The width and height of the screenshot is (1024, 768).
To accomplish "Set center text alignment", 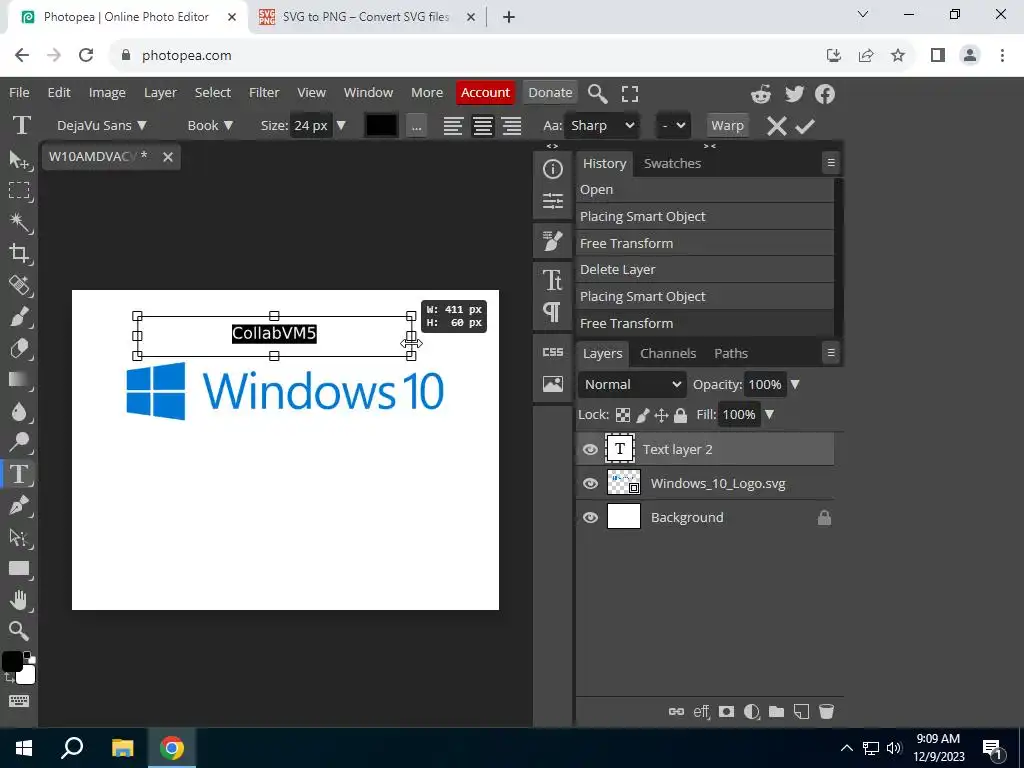I will point(483,125).
